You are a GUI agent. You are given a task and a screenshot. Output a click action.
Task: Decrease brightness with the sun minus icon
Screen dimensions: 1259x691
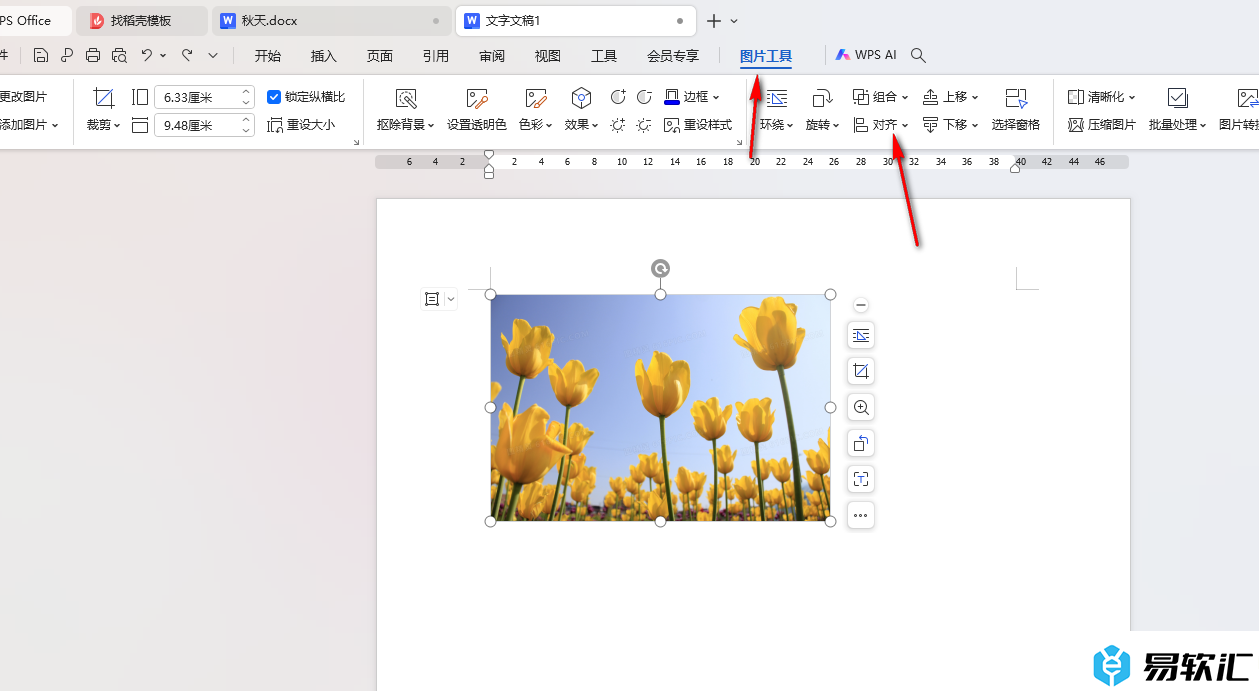click(644, 125)
